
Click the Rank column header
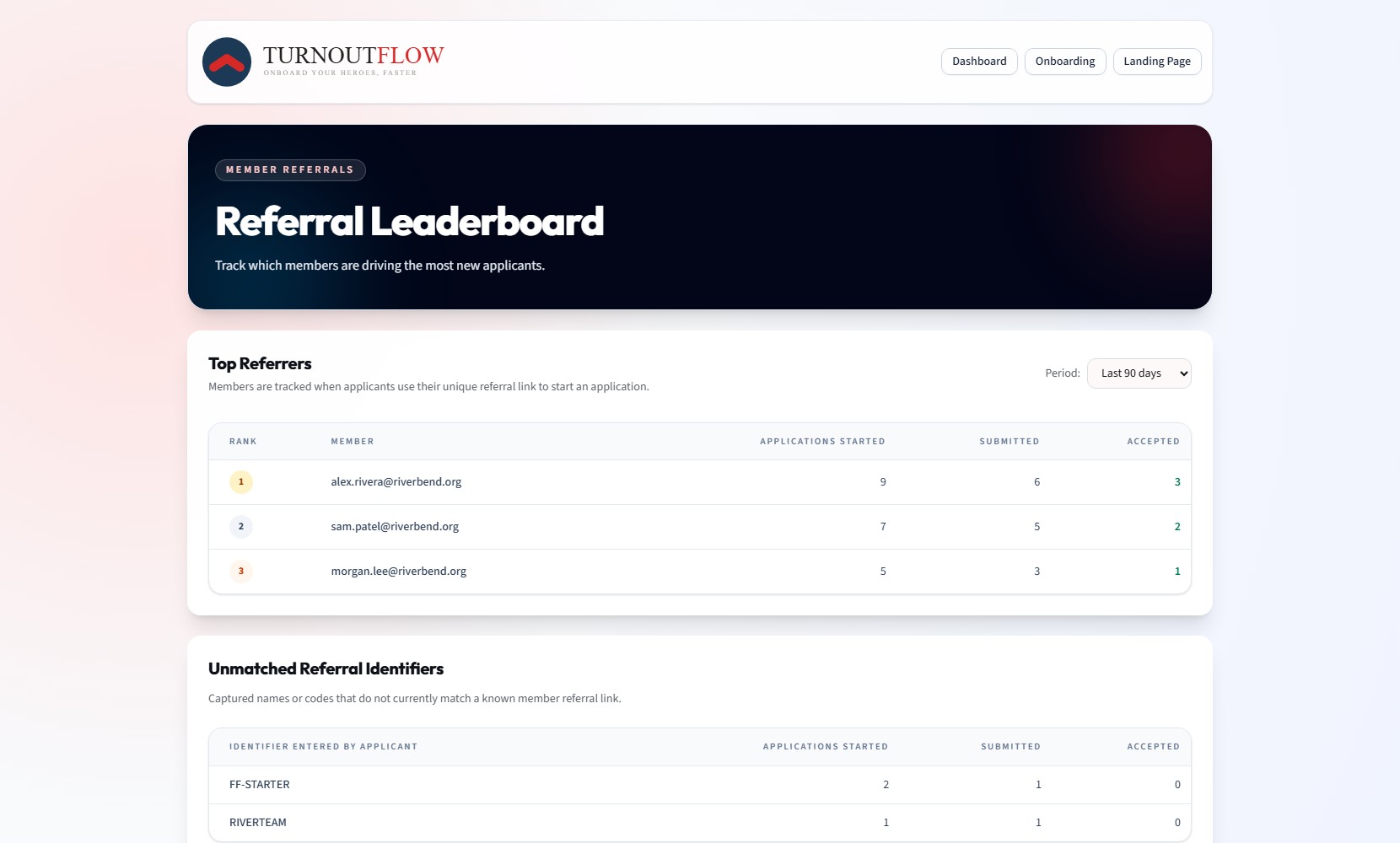(x=243, y=442)
